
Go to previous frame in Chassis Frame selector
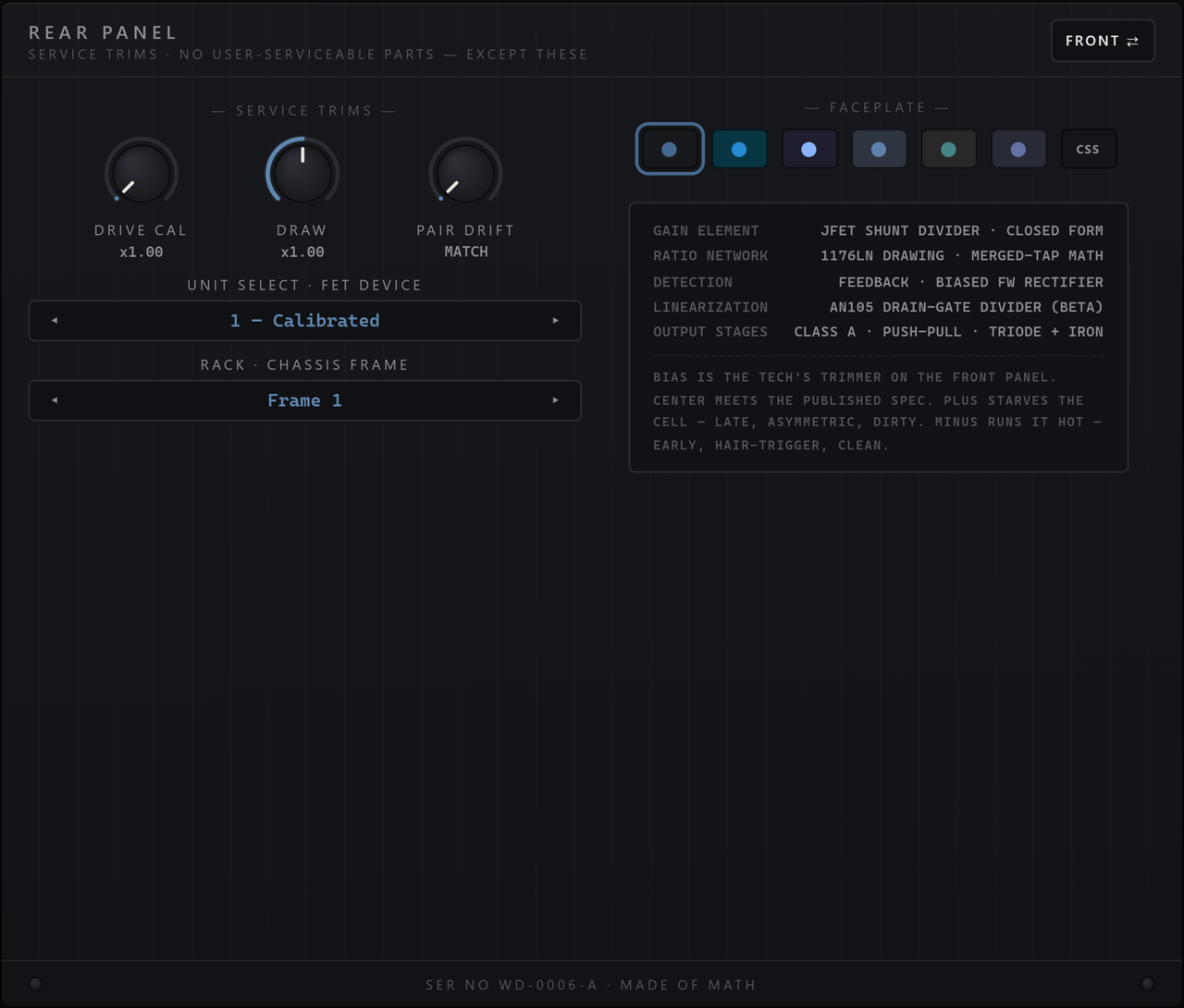pyautogui.click(x=55, y=400)
